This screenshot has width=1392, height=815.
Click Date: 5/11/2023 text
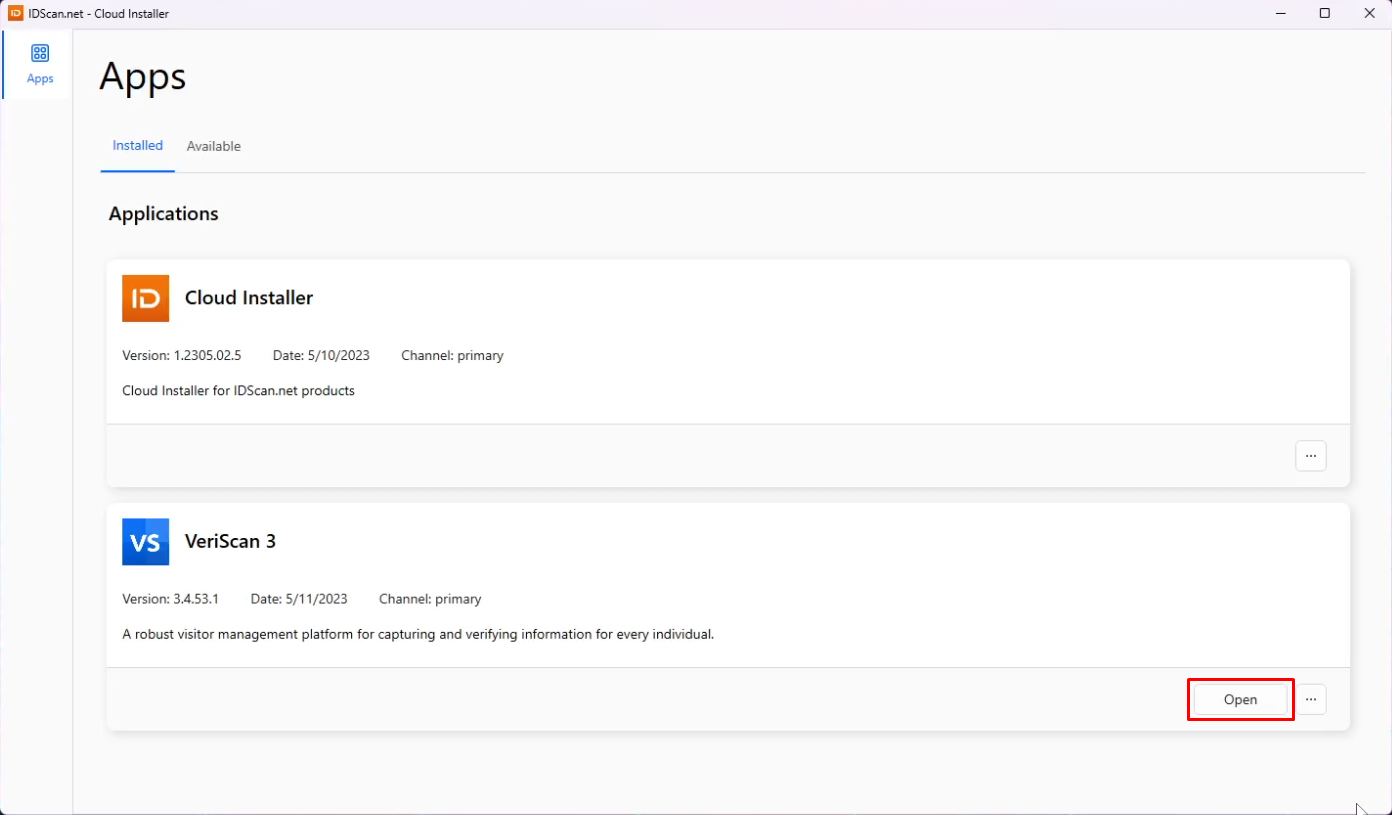tap(299, 599)
